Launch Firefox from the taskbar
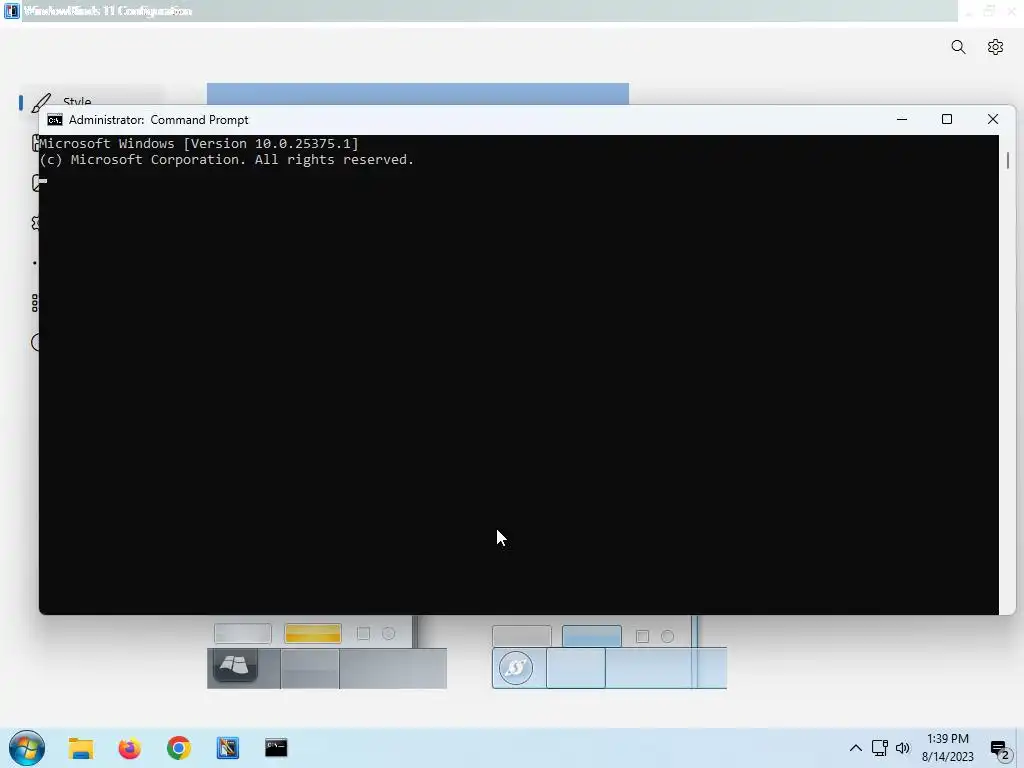 click(129, 748)
